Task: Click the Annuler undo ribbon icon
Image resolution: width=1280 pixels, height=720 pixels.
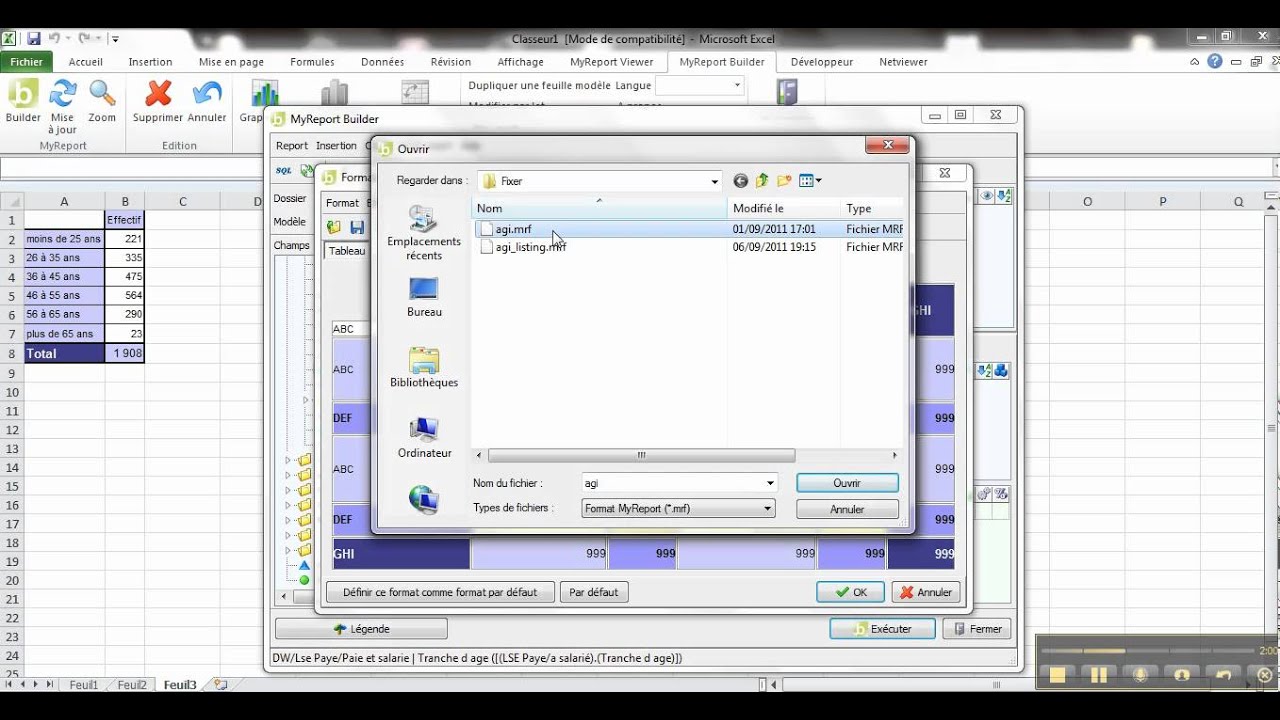Action: (x=207, y=93)
